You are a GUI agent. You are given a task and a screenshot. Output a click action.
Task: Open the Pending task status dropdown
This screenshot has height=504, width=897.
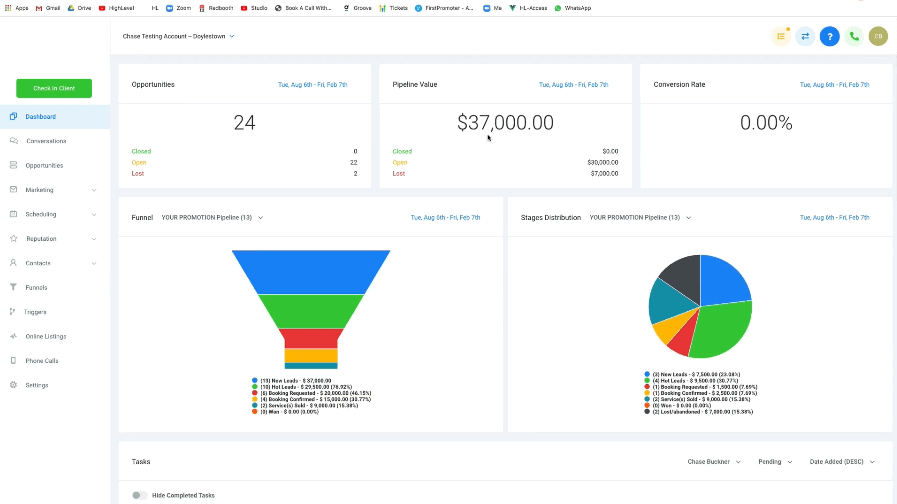(777, 462)
